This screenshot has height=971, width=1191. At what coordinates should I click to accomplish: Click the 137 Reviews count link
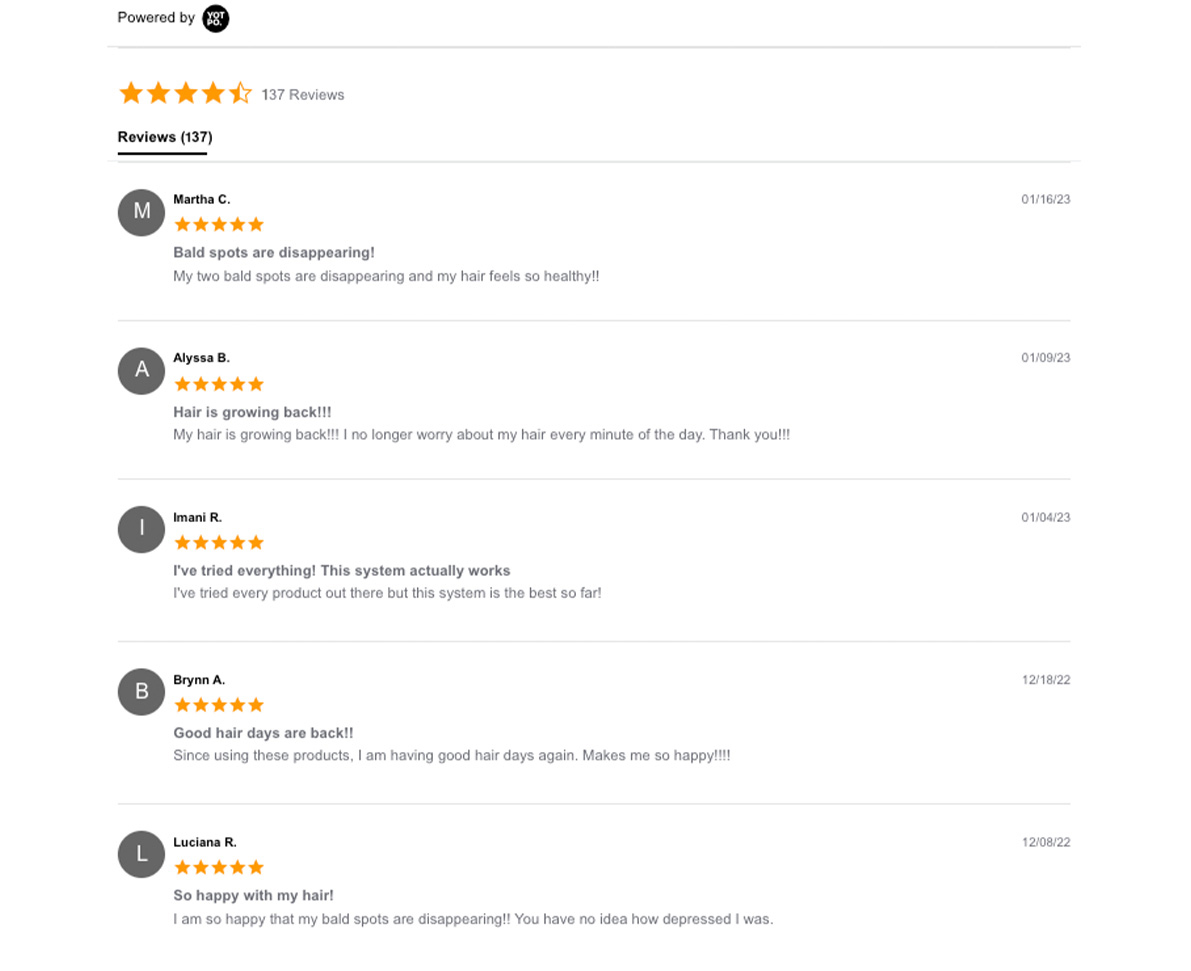(x=302, y=95)
